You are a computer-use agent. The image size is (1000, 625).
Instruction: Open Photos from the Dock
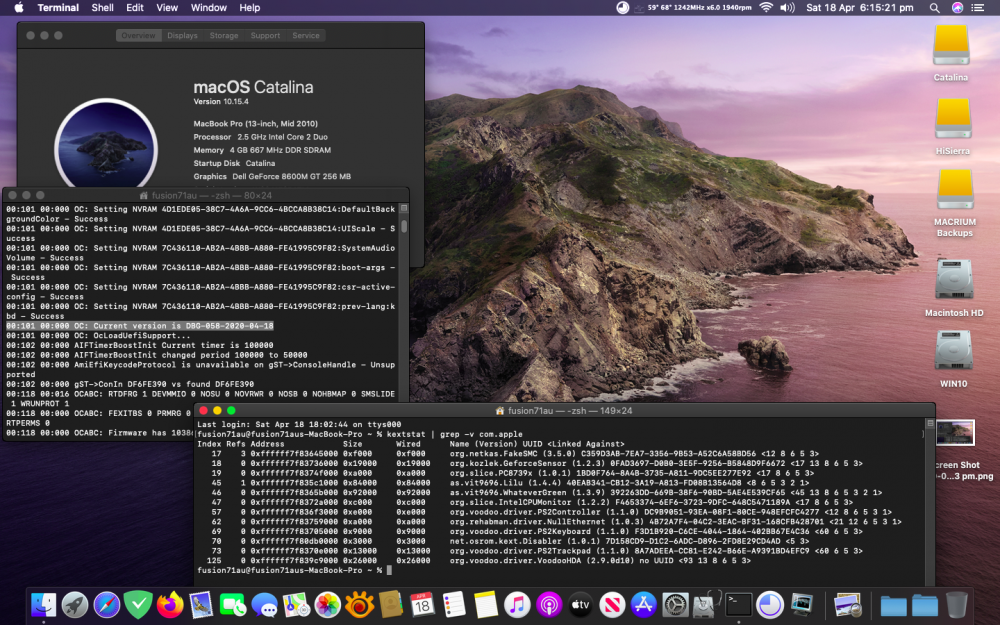point(328,605)
